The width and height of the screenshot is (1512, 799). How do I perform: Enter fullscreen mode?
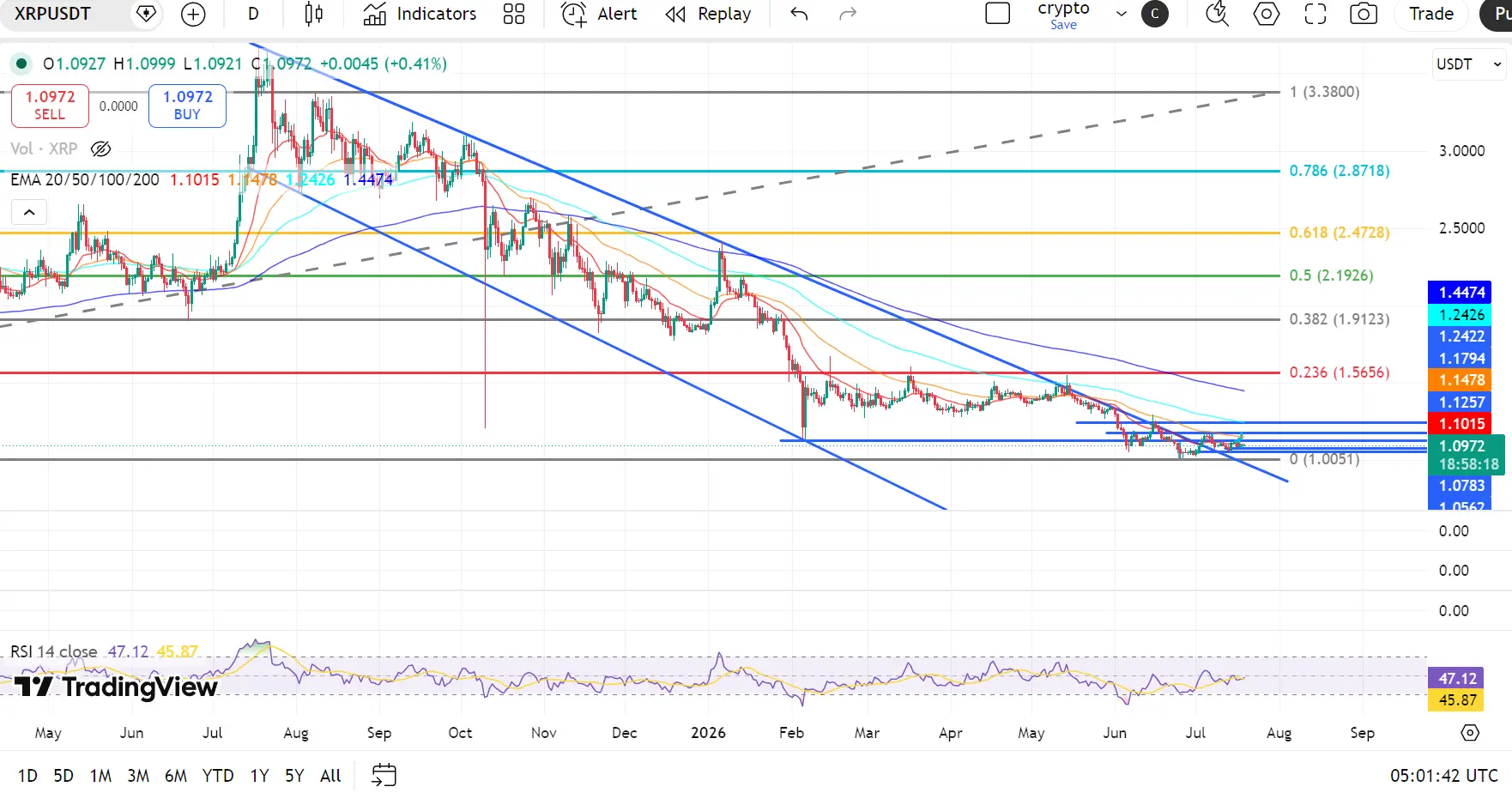click(1315, 14)
